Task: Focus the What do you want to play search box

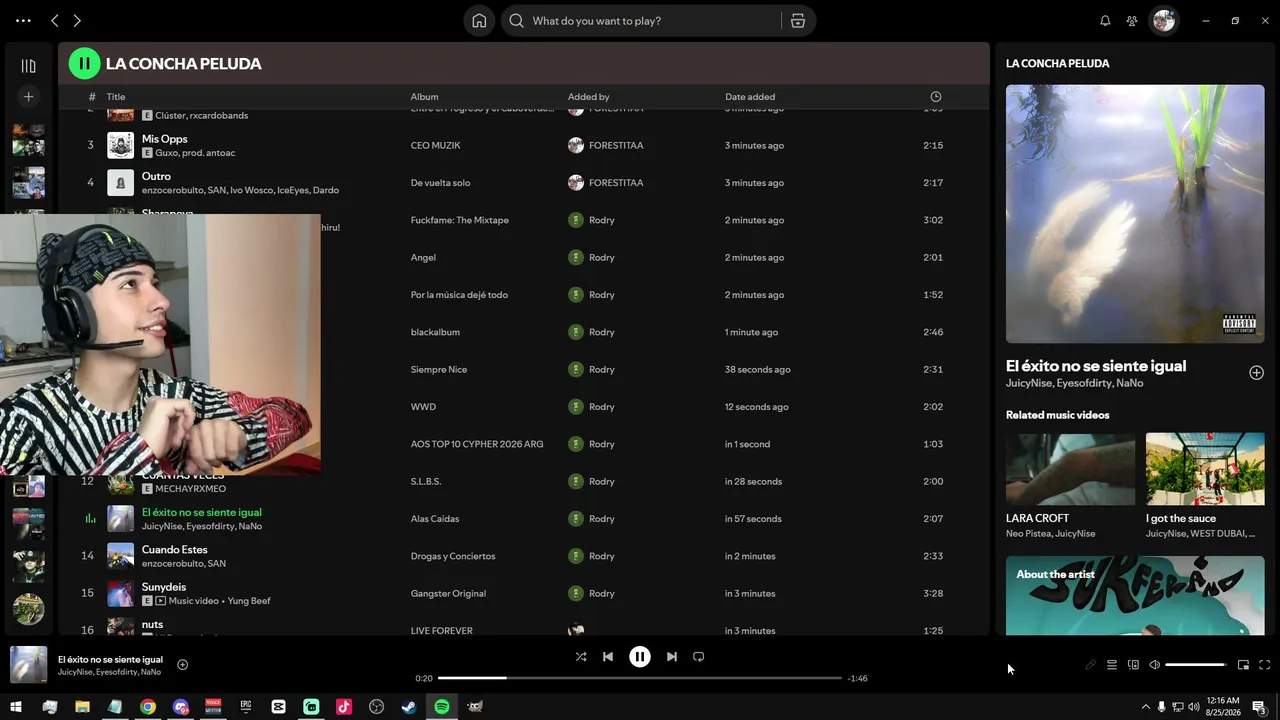Action: coord(655,21)
